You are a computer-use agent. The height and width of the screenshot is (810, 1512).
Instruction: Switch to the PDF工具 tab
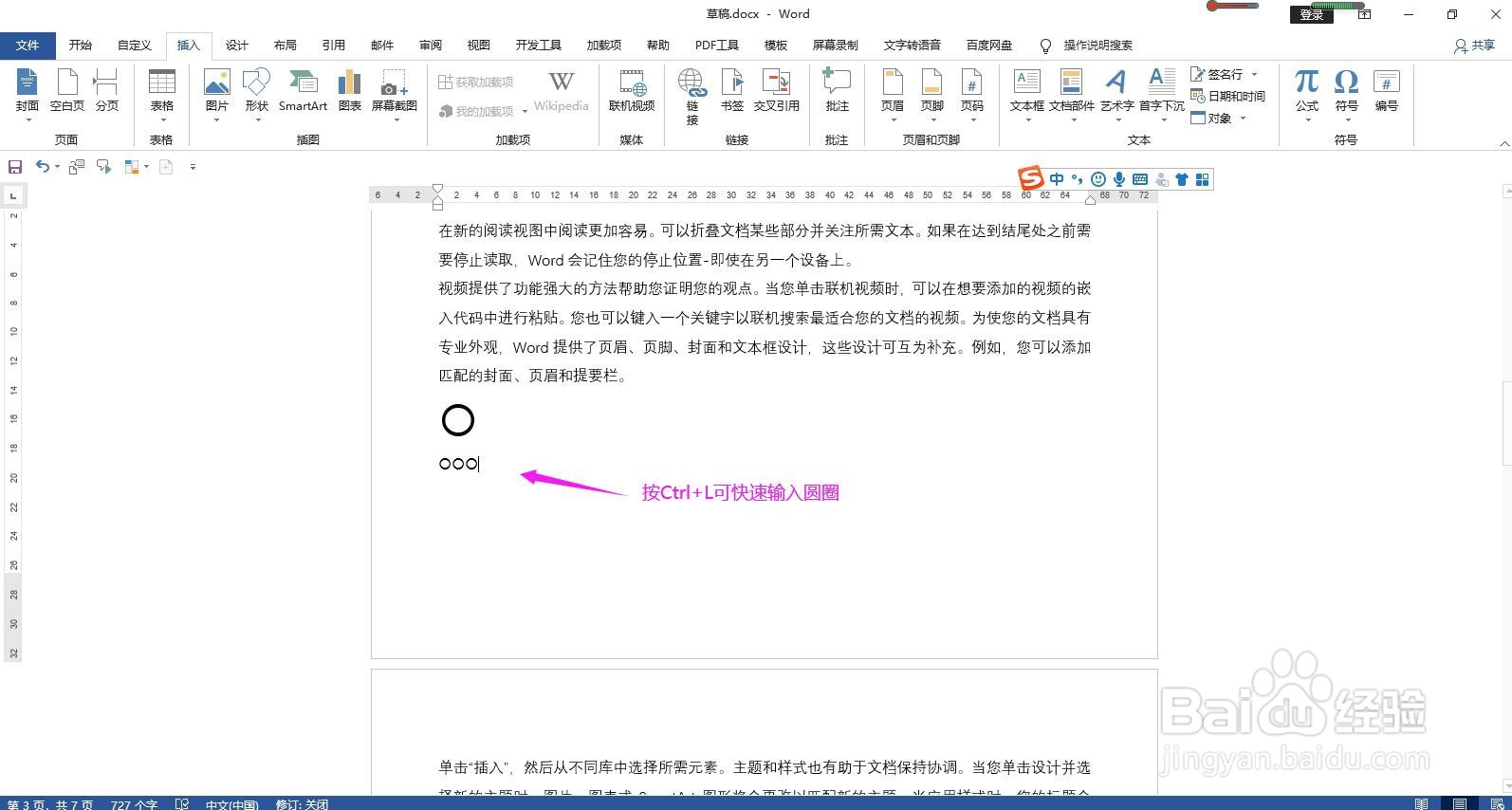pyautogui.click(x=717, y=46)
